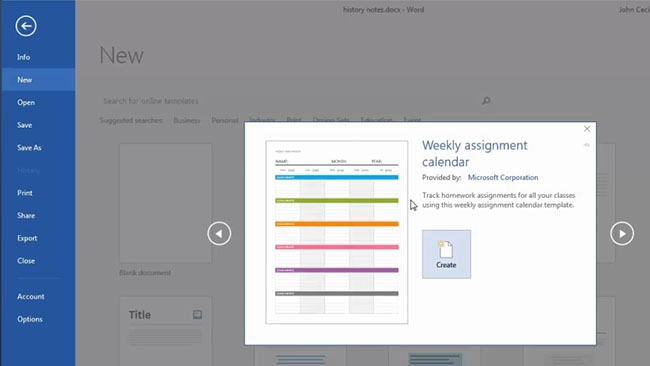Image resolution: width=650 pixels, height=366 pixels.
Task: Click the search magnifier icon
Action: 486,101
